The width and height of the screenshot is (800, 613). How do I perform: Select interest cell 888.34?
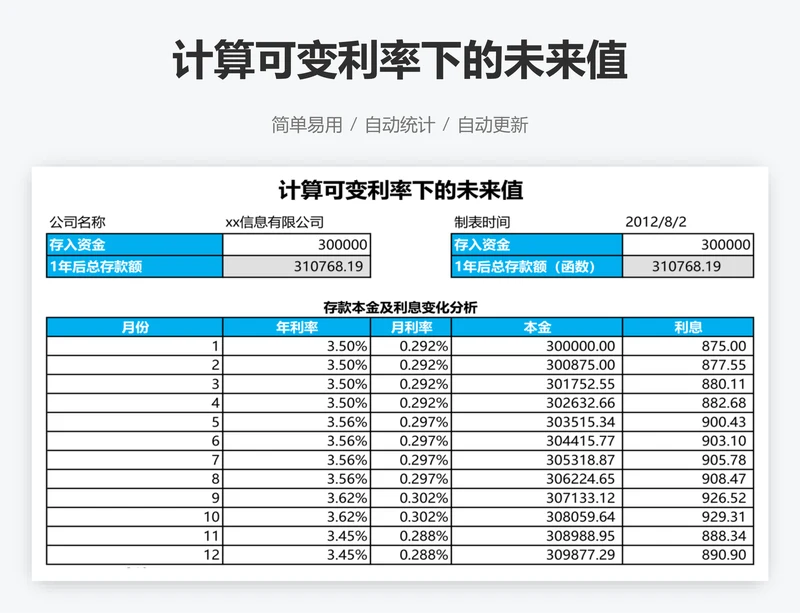click(688, 536)
